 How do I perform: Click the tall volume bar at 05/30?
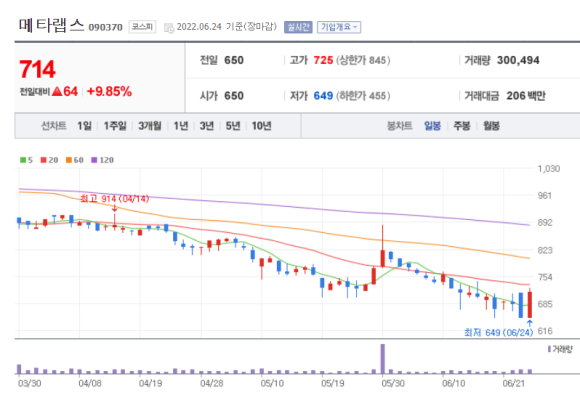383,359
